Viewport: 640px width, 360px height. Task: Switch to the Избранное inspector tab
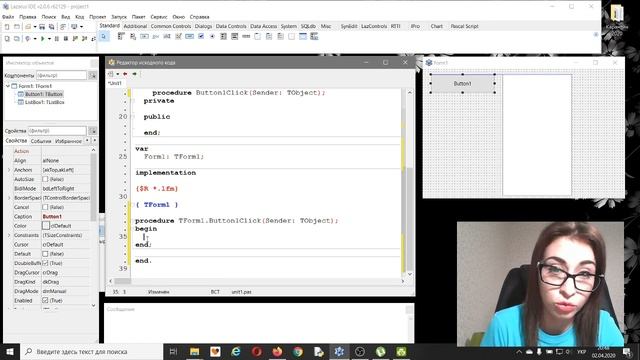pyautogui.click(x=68, y=141)
